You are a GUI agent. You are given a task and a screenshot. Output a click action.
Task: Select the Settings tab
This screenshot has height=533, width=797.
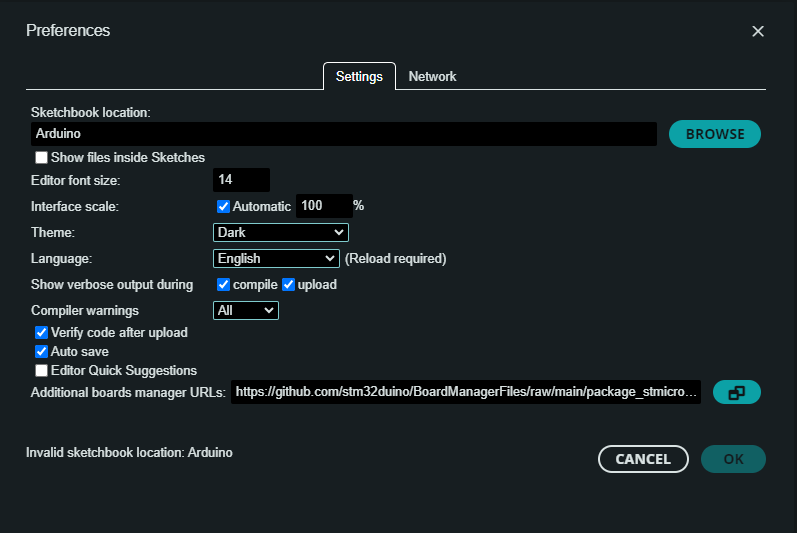point(359,77)
